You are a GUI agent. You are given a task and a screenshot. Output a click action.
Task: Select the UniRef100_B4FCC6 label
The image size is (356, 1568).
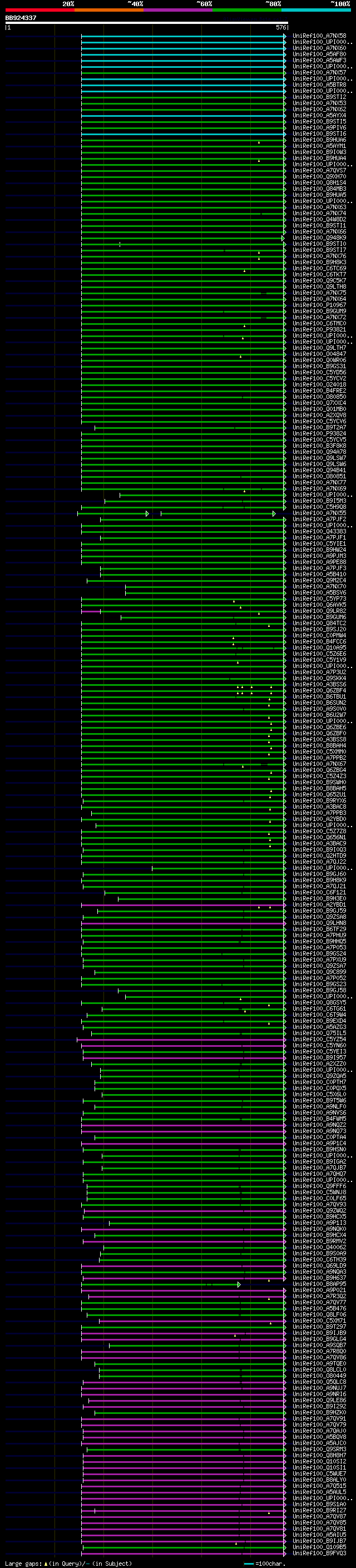(319, 641)
